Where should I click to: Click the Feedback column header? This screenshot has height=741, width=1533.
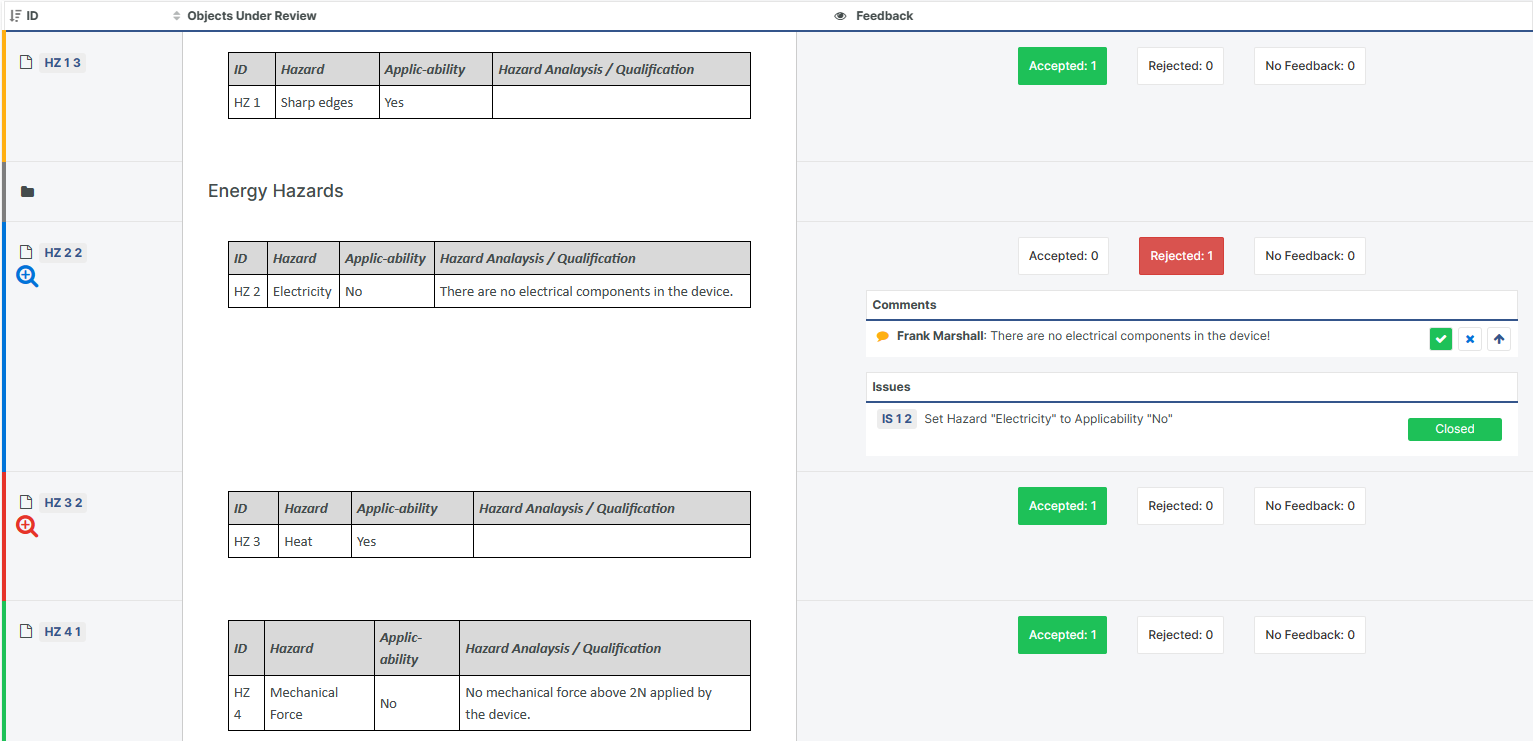tap(884, 16)
